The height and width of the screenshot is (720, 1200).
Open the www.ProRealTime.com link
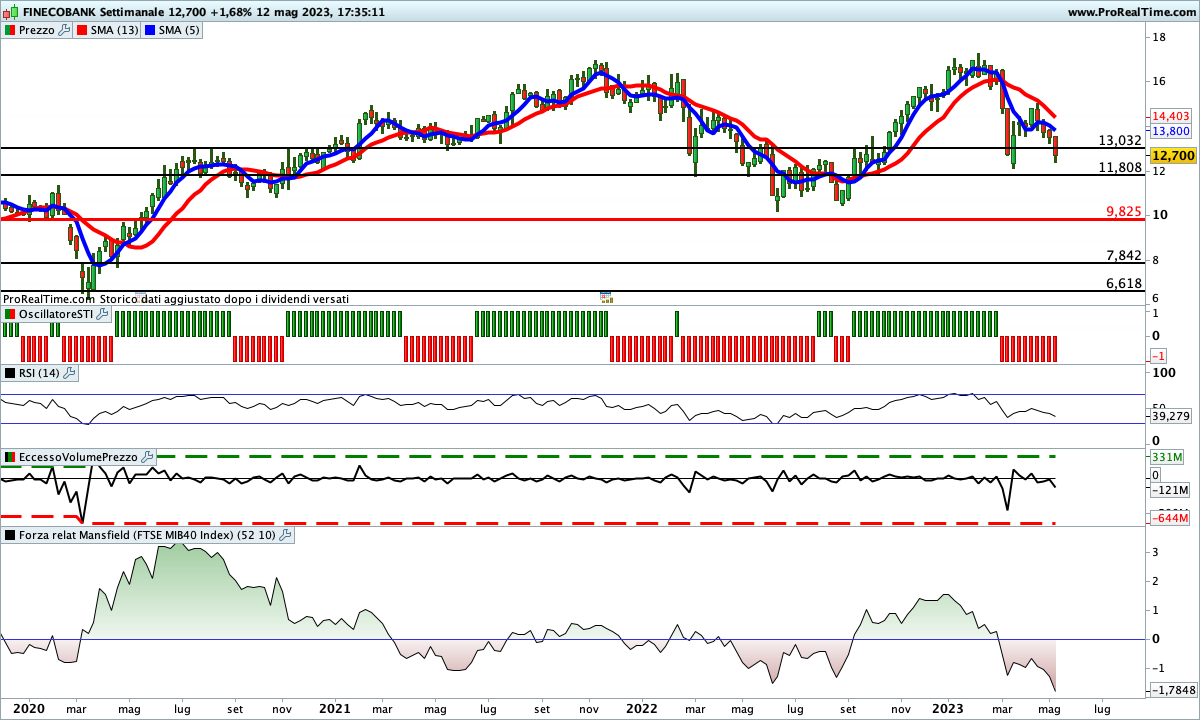1131,13
